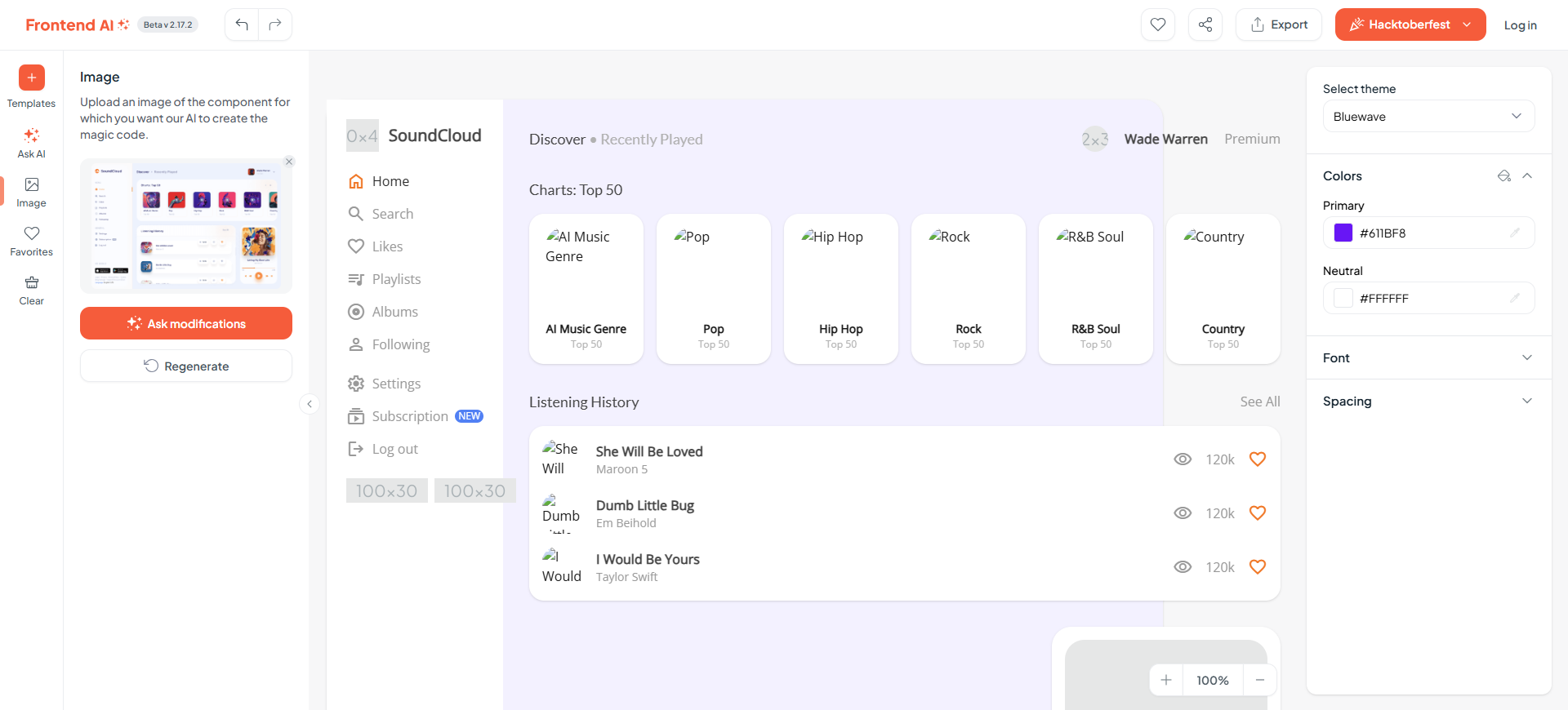Open the Bluewave theme dropdown
This screenshot has width=1568, height=710.
1428,117
